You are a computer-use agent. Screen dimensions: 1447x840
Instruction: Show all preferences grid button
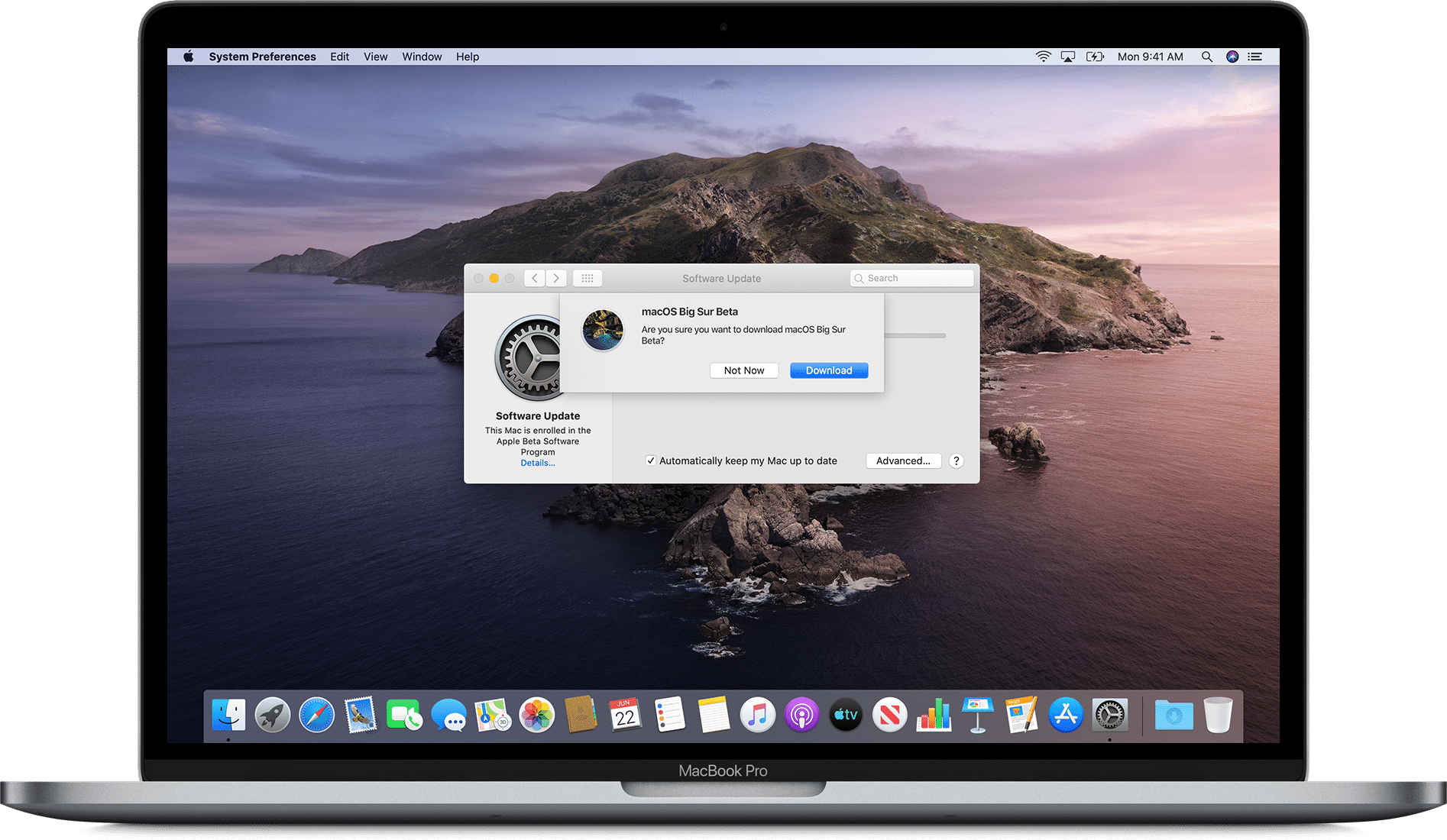tap(588, 278)
